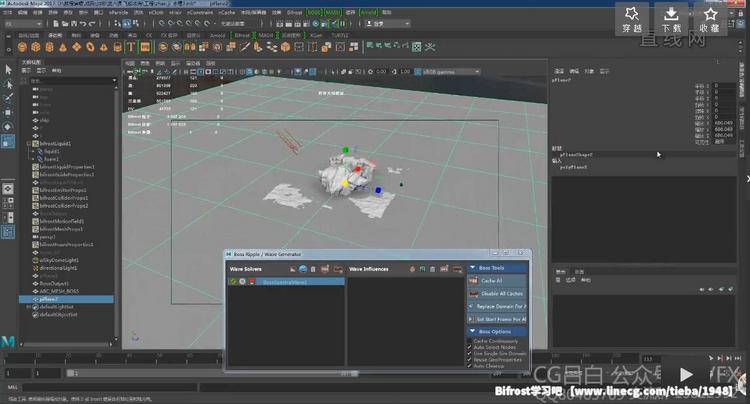
Task: Select the arrow Select tool
Action: (x=8, y=69)
